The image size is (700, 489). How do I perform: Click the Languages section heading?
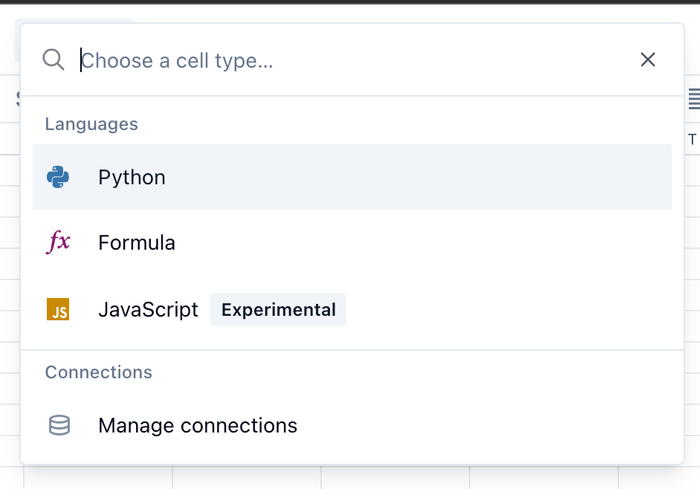(x=91, y=124)
